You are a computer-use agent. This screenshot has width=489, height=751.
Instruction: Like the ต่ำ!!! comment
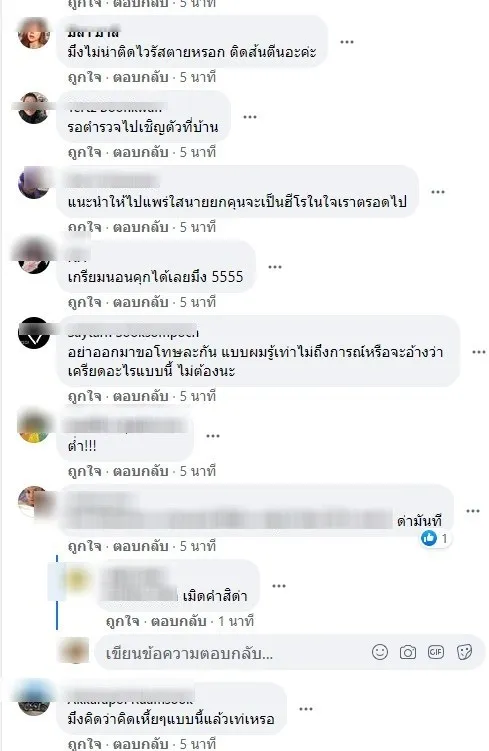click(x=84, y=471)
